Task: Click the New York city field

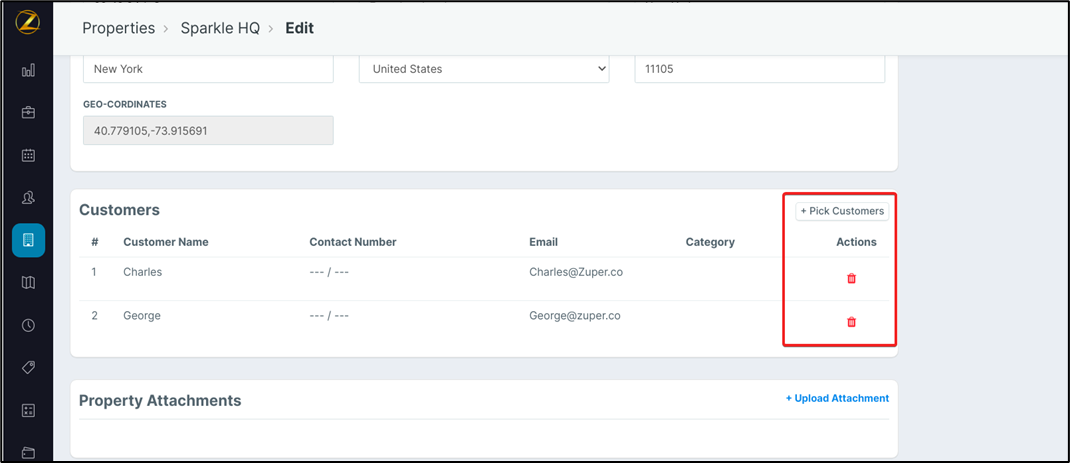Action: pos(208,69)
